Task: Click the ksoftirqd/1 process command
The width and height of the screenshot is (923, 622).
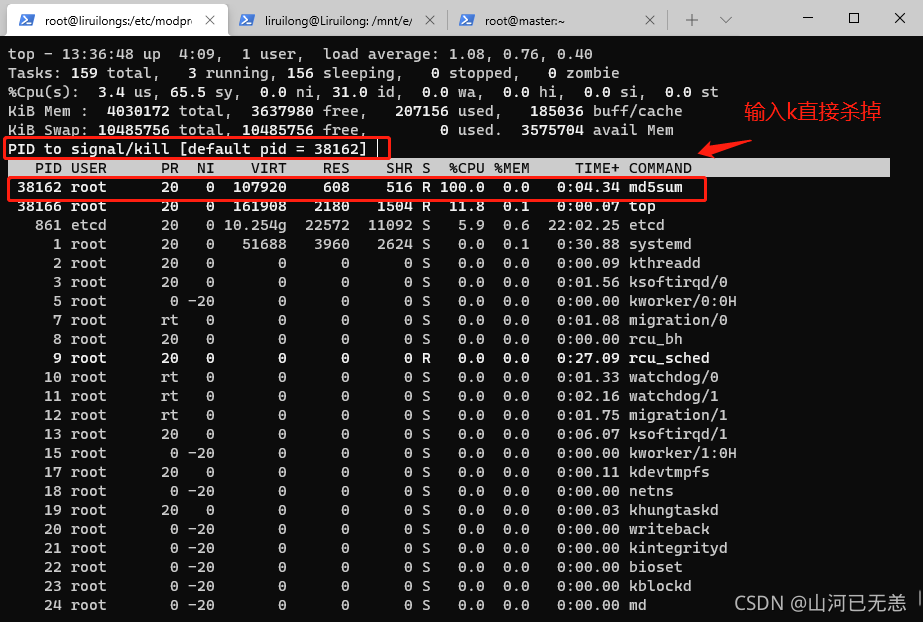Action: tap(678, 434)
